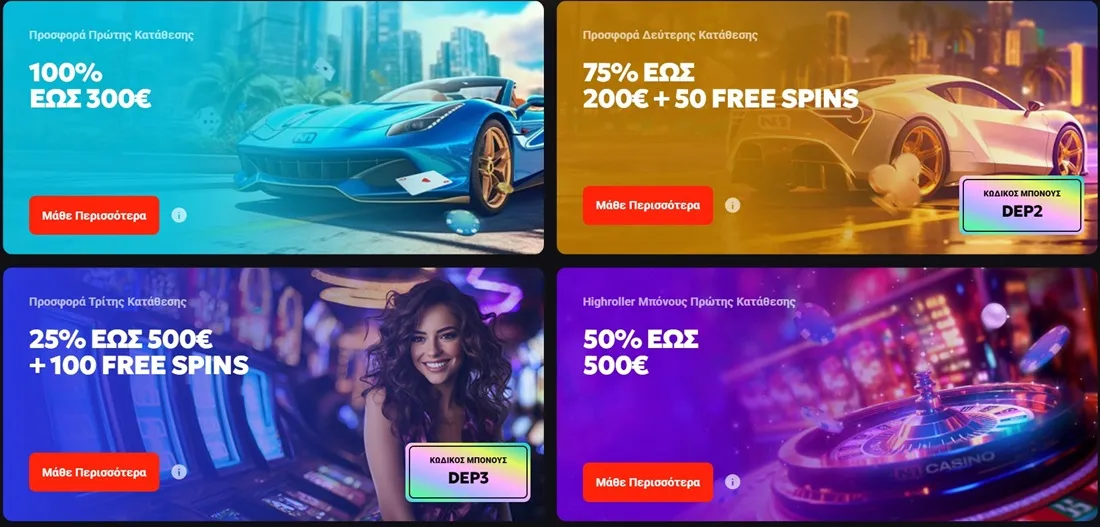Click Μάθε Περισσότερα on 100% έως 300€ offer
This screenshot has width=1100, height=527.
tap(94, 215)
